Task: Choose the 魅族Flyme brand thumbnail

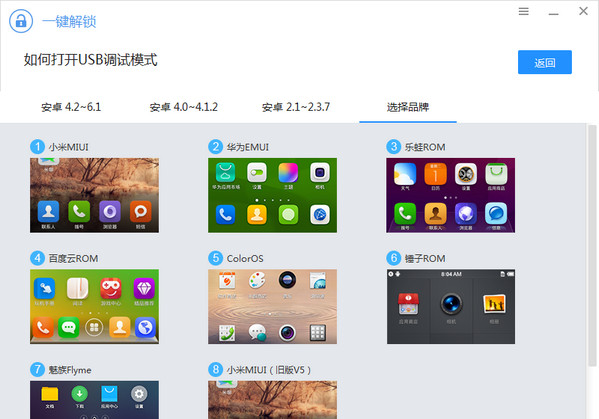Action: [94, 400]
